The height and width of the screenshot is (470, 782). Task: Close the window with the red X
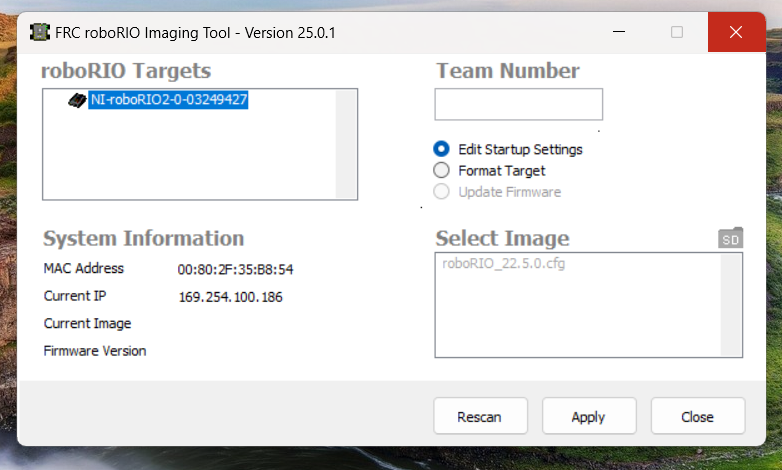pos(736,32)
